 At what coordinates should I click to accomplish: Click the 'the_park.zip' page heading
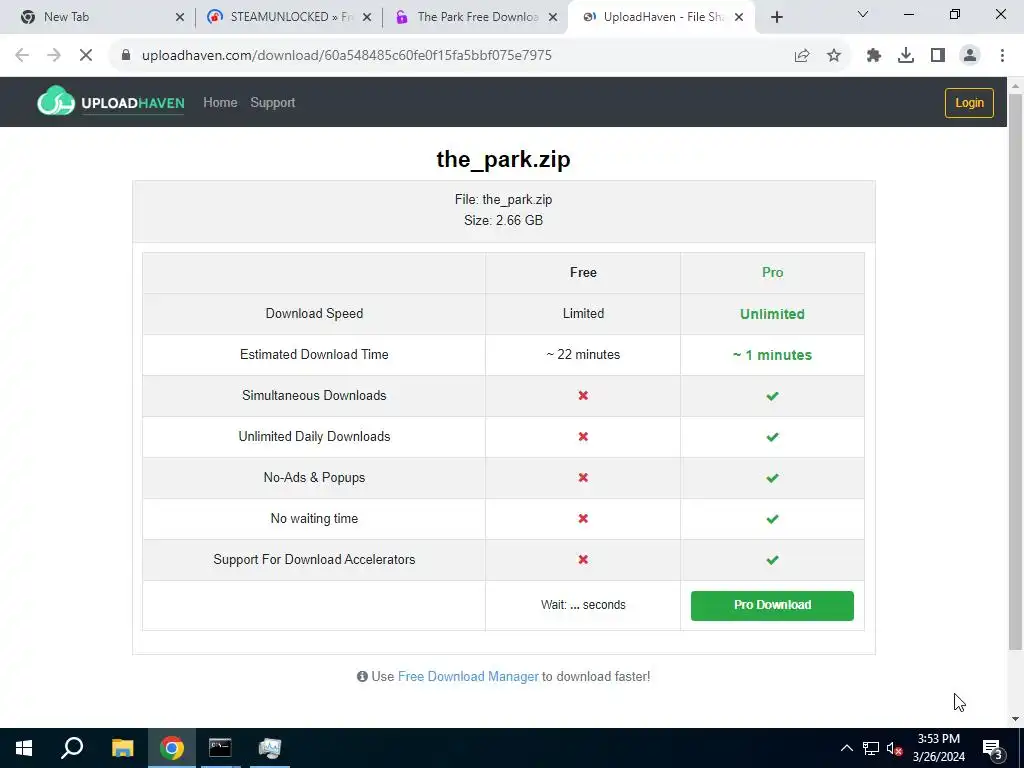click(x=504, y=159)
